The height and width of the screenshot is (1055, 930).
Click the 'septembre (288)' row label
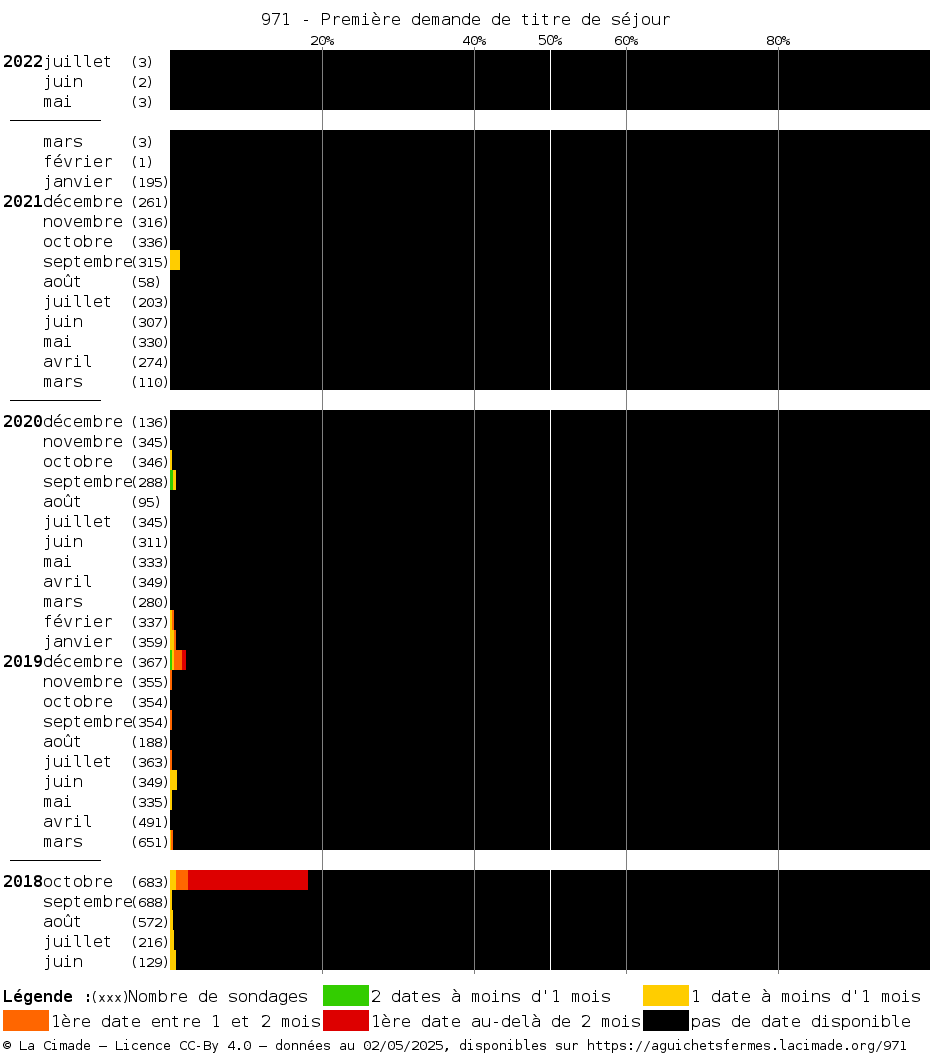coord(106,482)
